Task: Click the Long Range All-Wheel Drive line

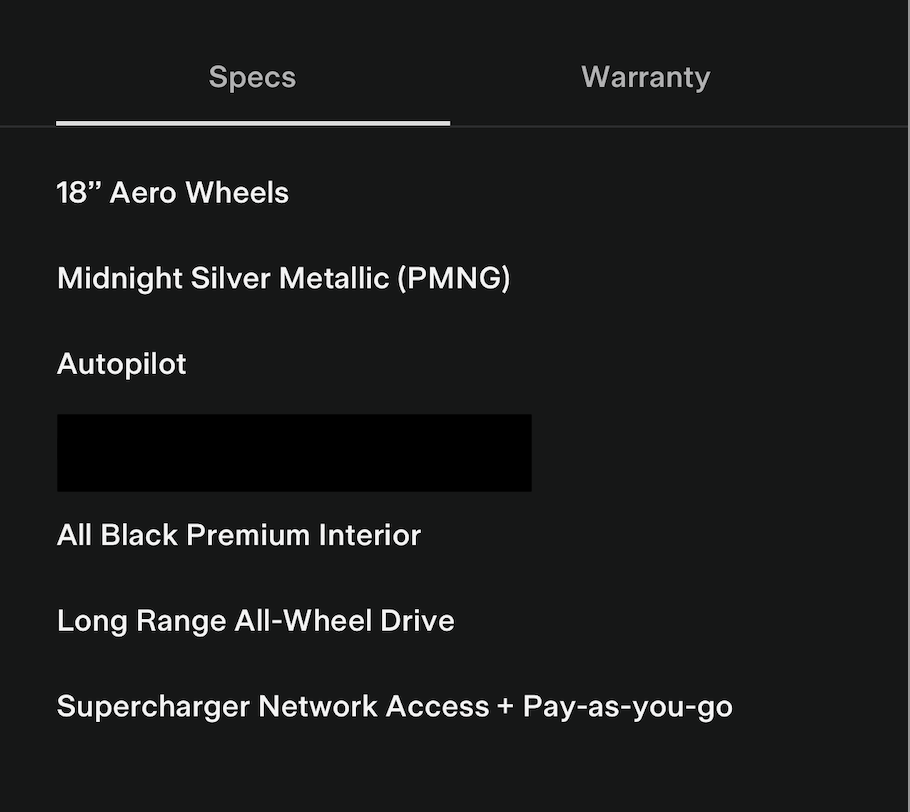Action: point(256,620)
